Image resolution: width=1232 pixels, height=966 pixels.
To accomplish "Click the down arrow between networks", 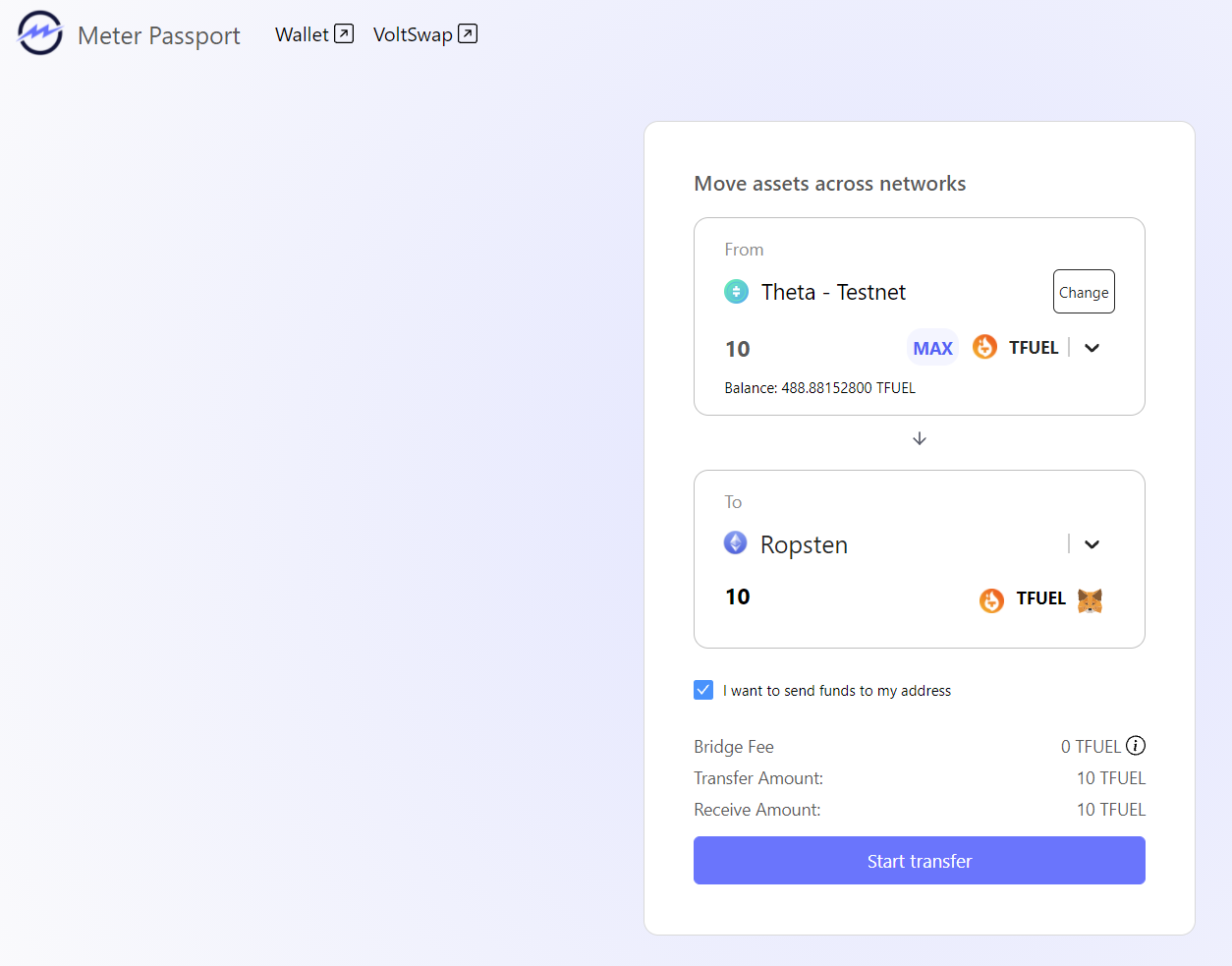I will pos(920,438).
